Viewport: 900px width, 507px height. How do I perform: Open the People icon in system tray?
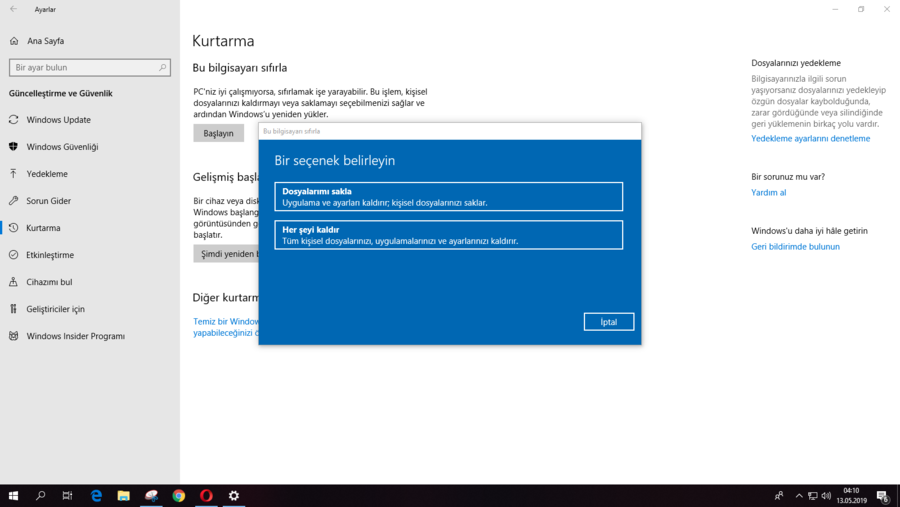coord(779,496)
